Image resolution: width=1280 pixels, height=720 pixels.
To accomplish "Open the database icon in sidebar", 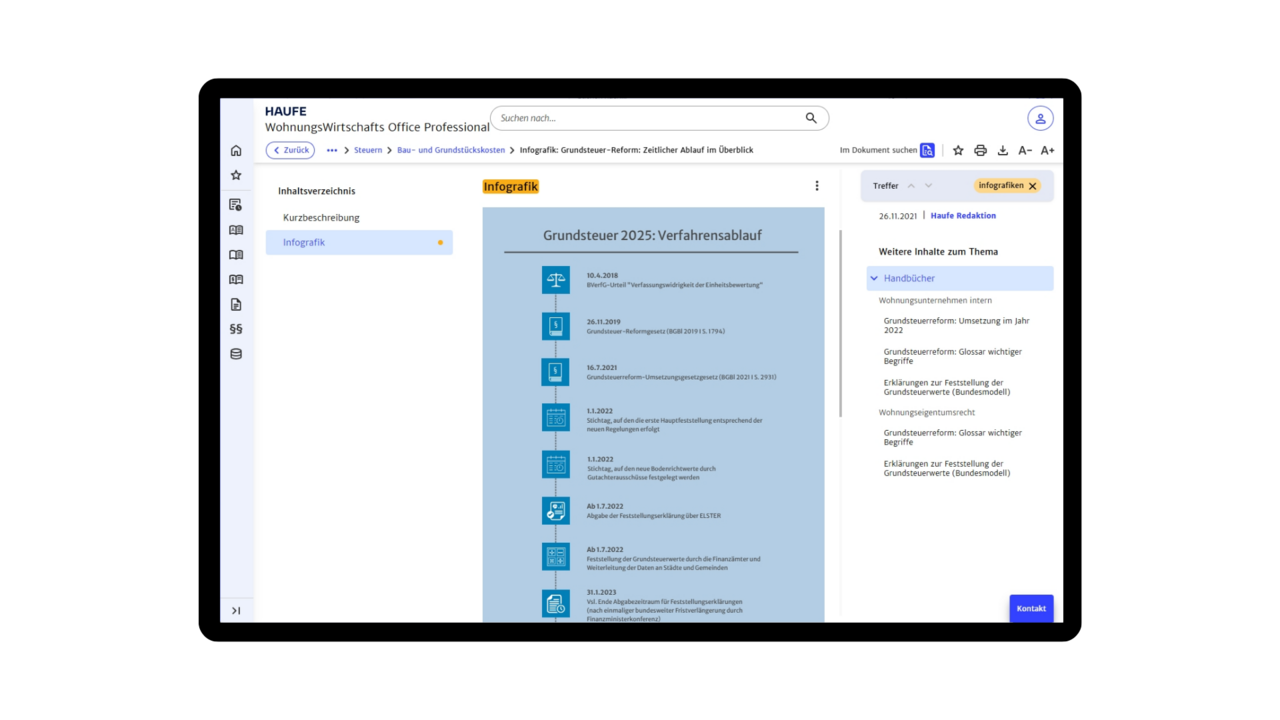I will 236,354.
